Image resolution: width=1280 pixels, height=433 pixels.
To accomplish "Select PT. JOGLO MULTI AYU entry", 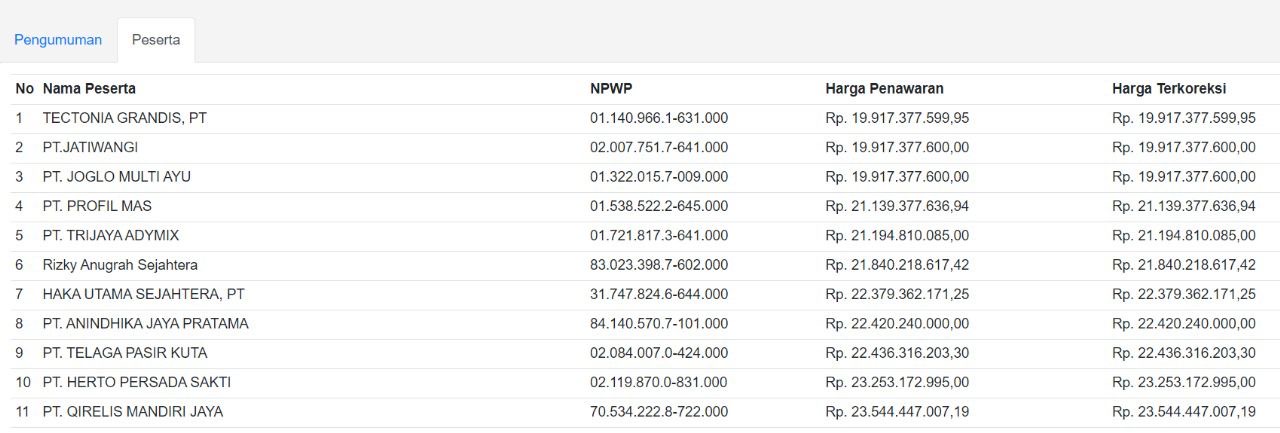I will (116, 177).
